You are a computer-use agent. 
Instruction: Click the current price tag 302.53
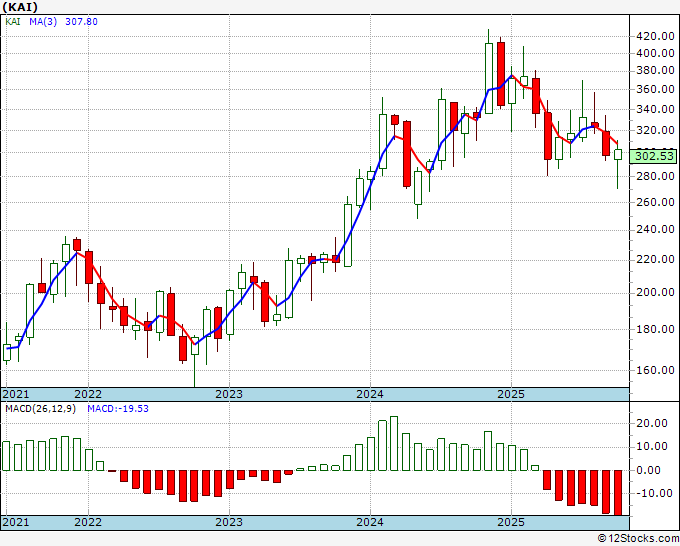click(x=654, y=156)
